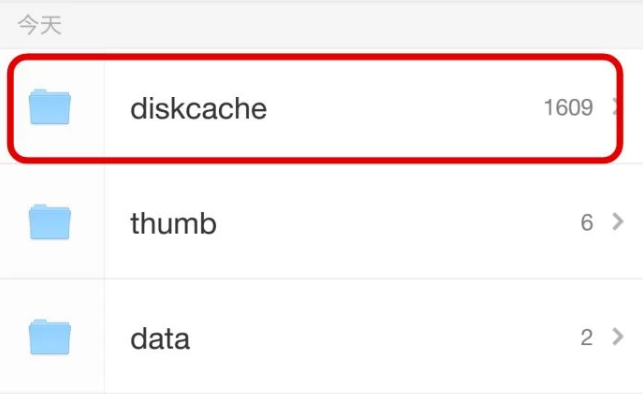Tap empty space in the diskcache row

point(402,109)
